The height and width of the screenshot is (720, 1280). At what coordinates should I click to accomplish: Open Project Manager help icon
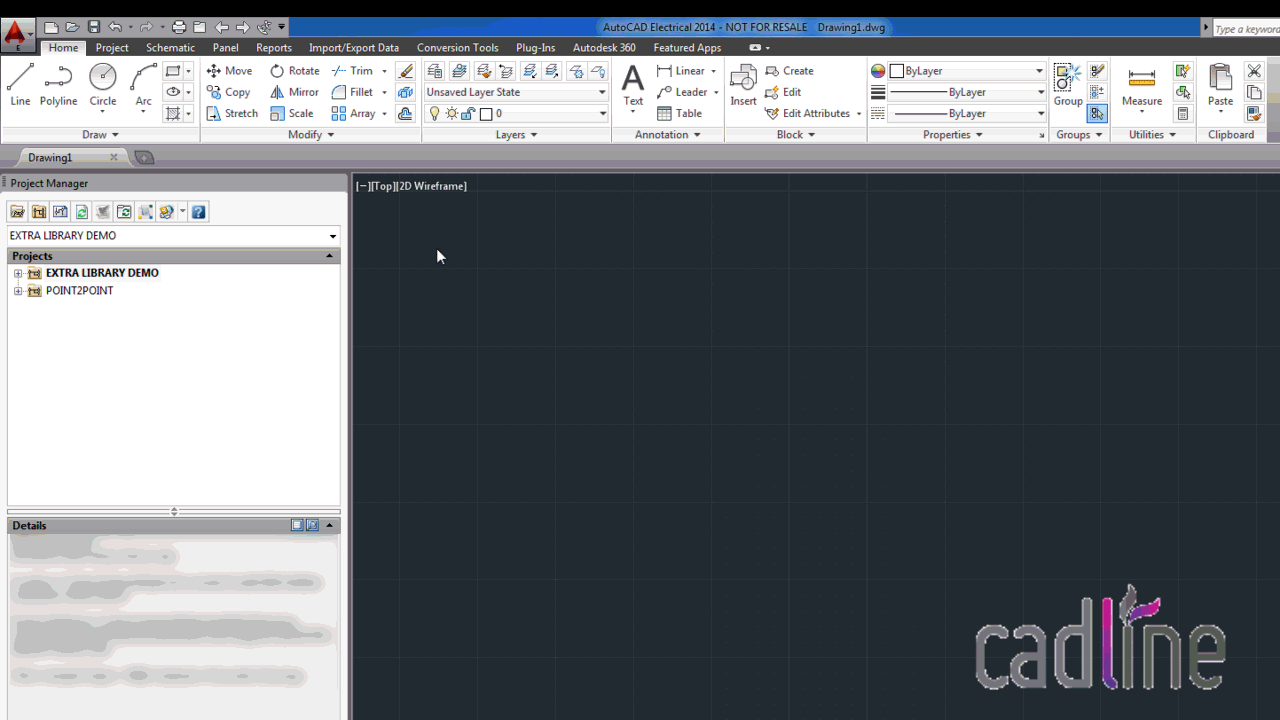pyautogui.click(x=198, y=211)
